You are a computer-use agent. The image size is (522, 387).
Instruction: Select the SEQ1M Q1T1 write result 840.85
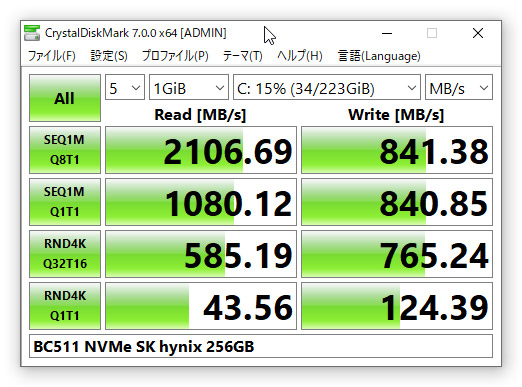tap(397, 202)
